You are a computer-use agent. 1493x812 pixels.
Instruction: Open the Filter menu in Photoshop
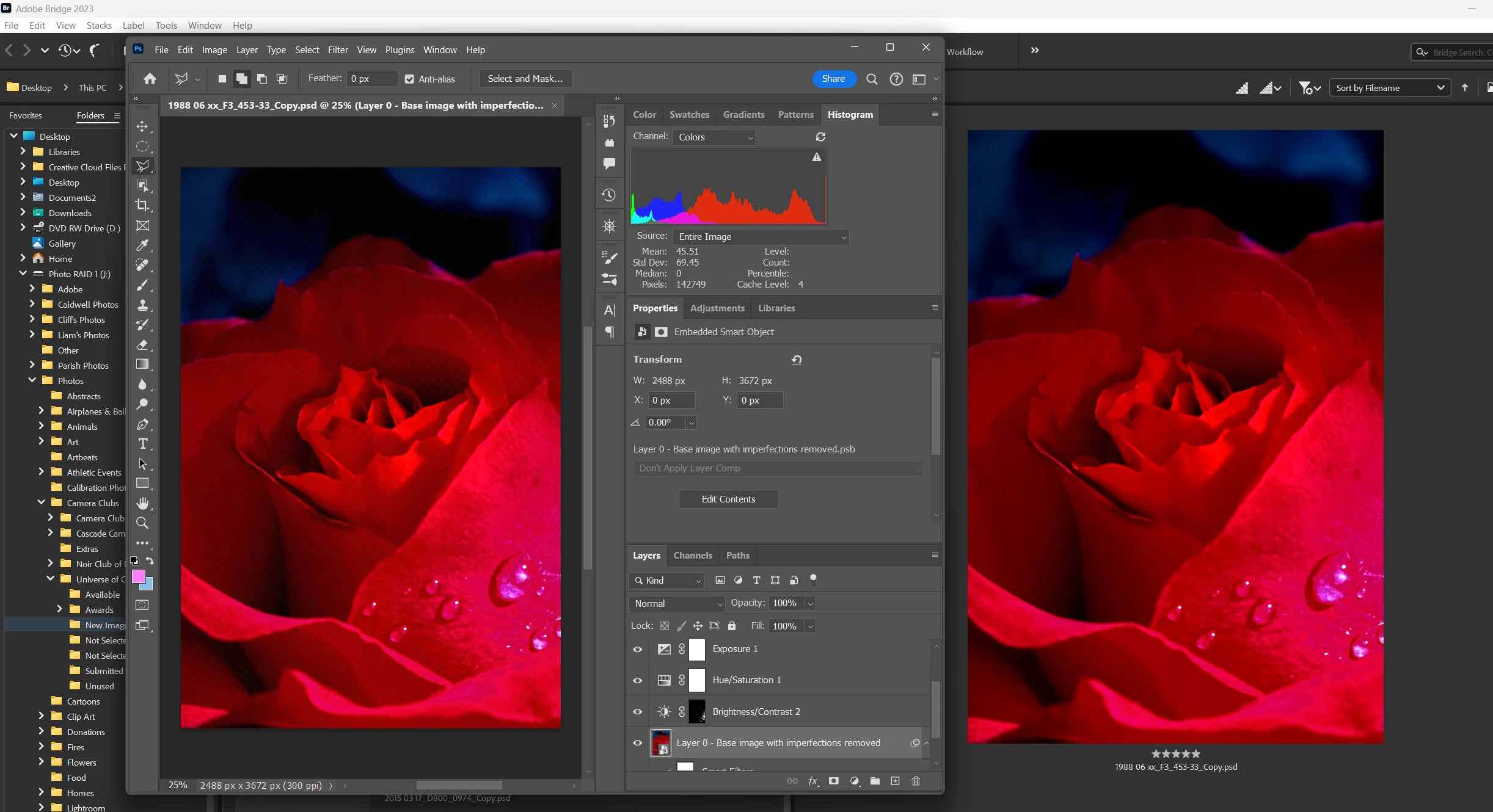[338, 50]
